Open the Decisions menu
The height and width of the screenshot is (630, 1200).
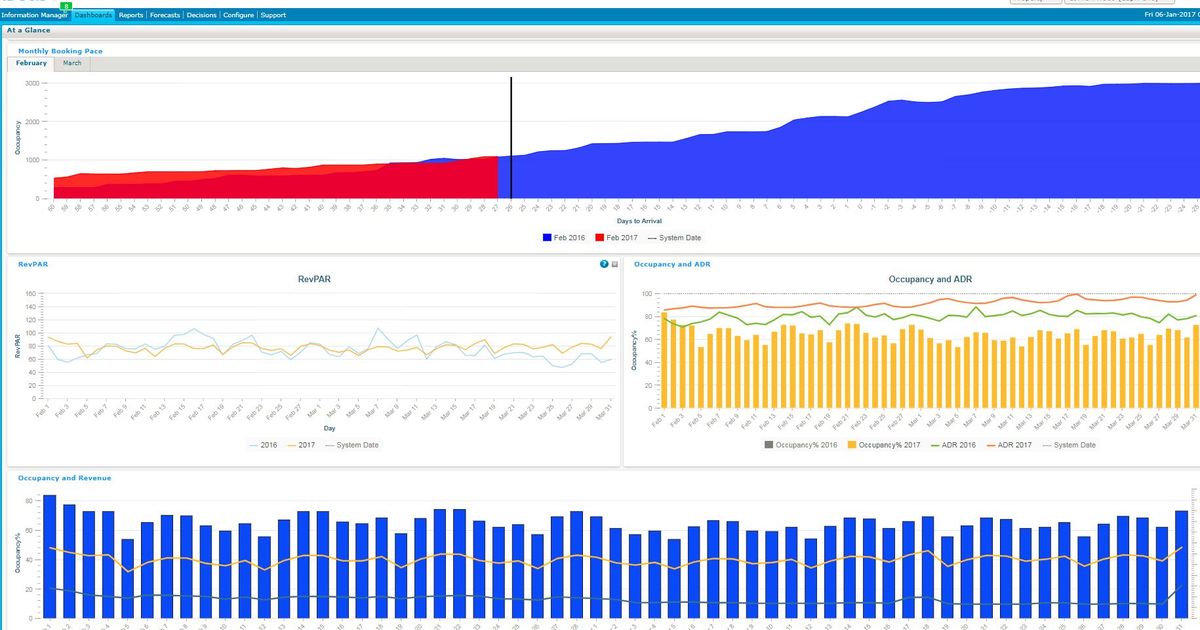[x=201, y=15]
